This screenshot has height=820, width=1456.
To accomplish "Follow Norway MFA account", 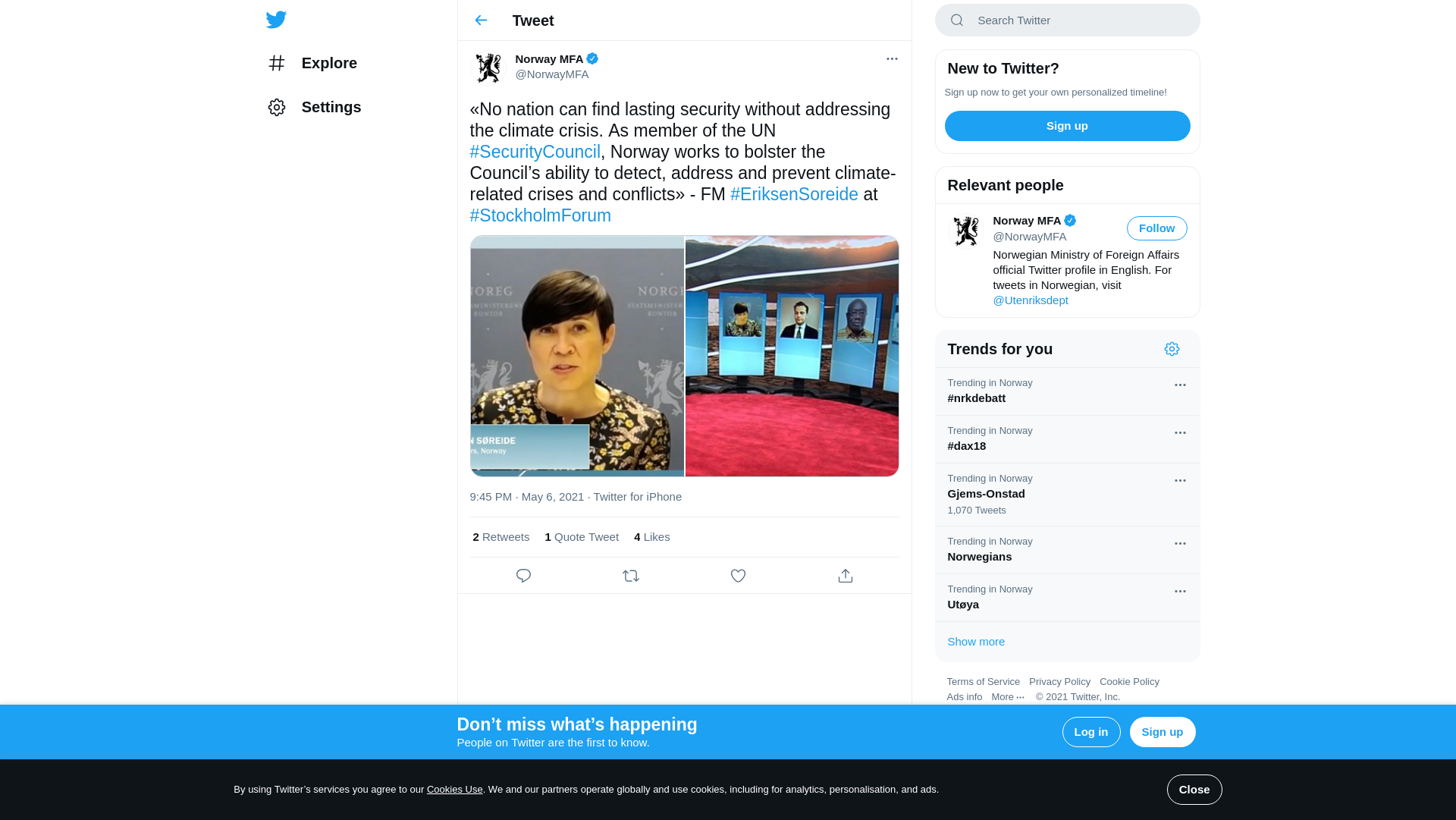I will click(1156, 228).
